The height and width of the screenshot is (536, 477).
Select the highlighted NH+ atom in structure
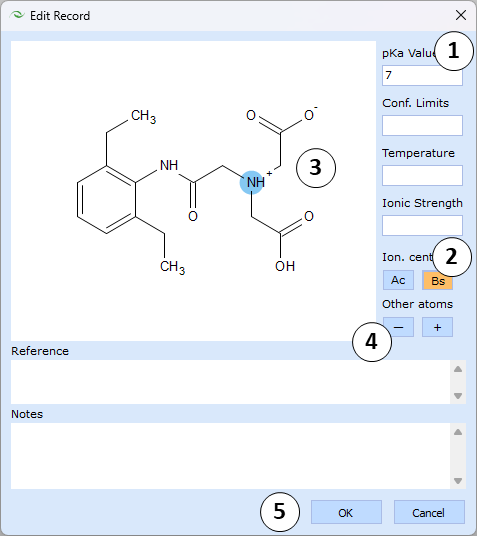point(252,182)
